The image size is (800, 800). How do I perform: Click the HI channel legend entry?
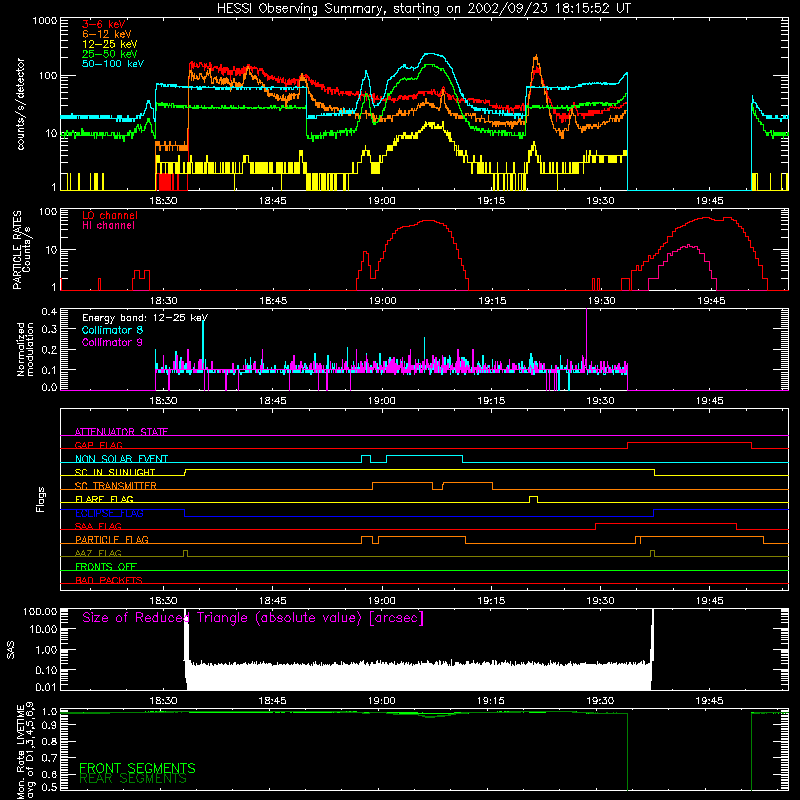(108, 226)
